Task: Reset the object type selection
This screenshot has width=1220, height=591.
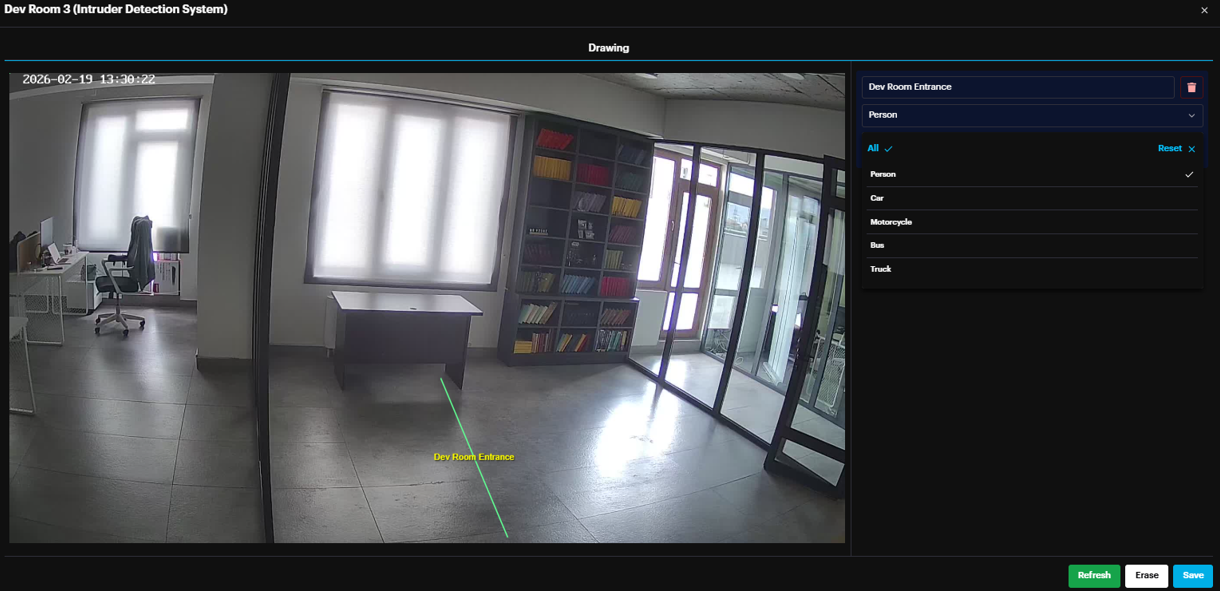Action: pos(1169,149)
